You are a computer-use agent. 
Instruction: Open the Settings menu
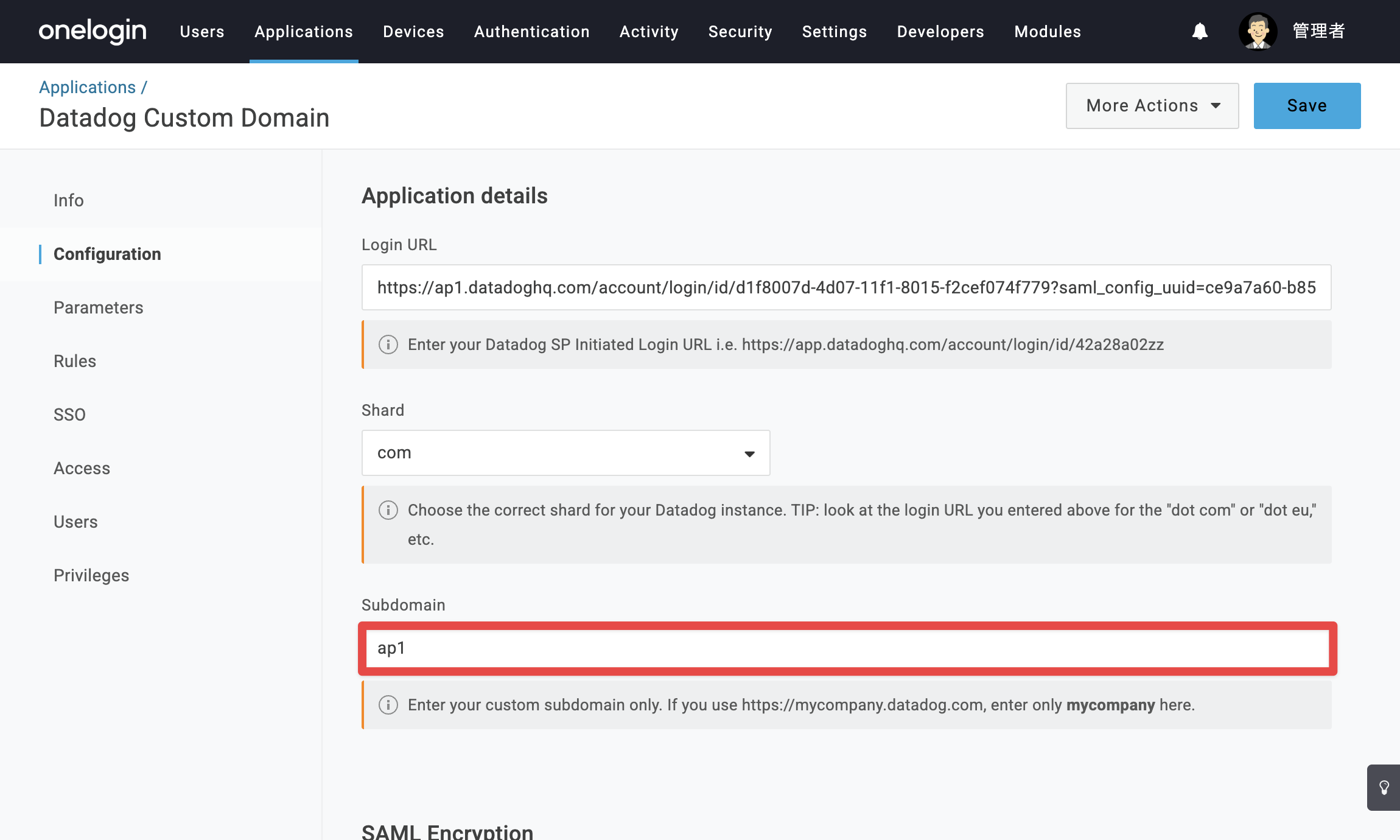[x=835, y=32]
